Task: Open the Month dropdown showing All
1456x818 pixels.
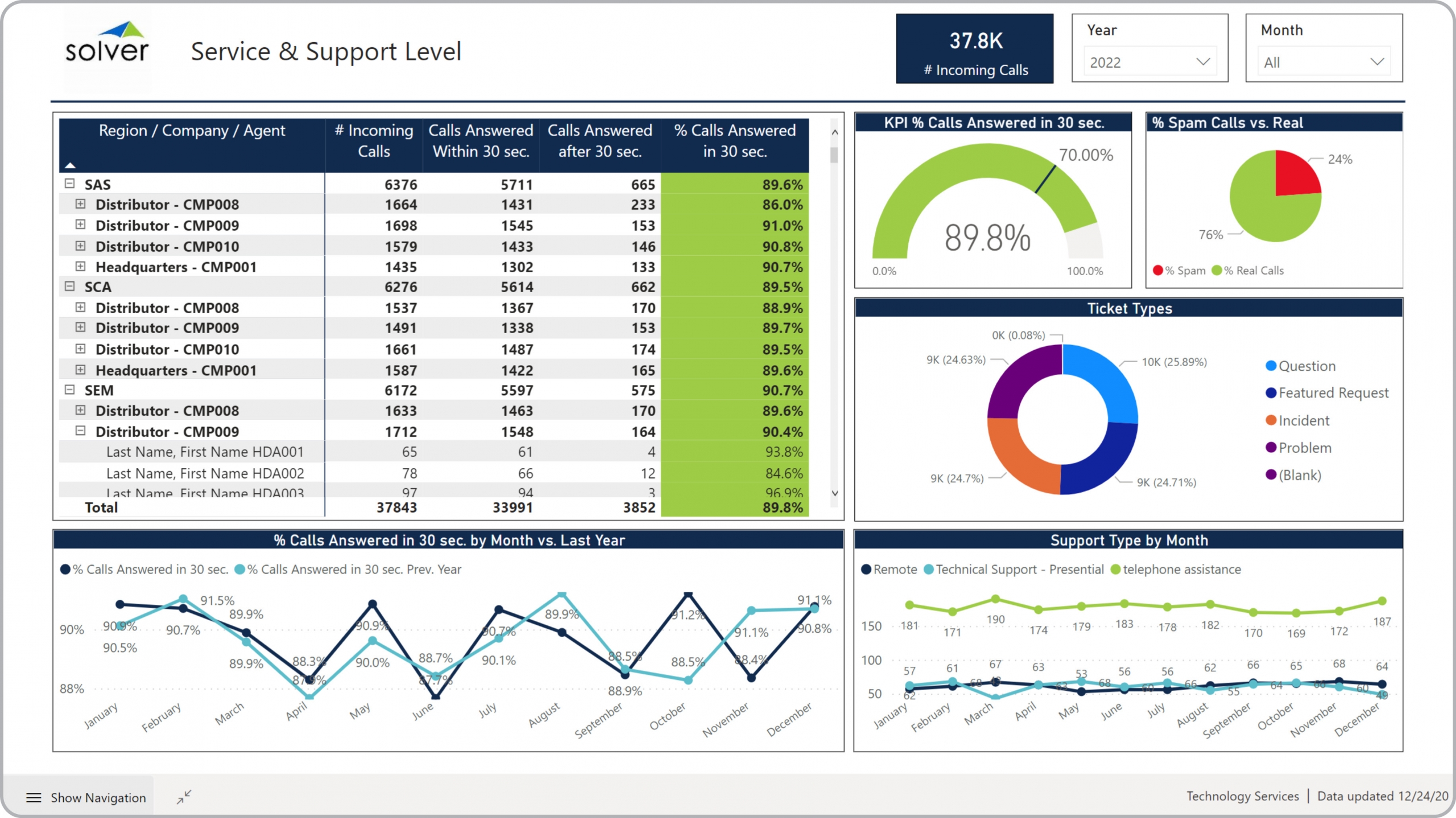Action: (x=1323, y=62)
